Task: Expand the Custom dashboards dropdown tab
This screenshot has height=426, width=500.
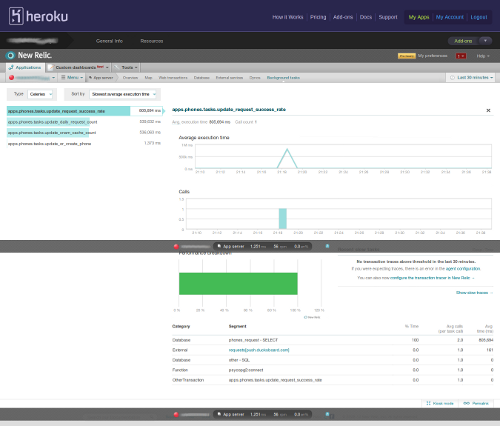Action: coord(78,67)
